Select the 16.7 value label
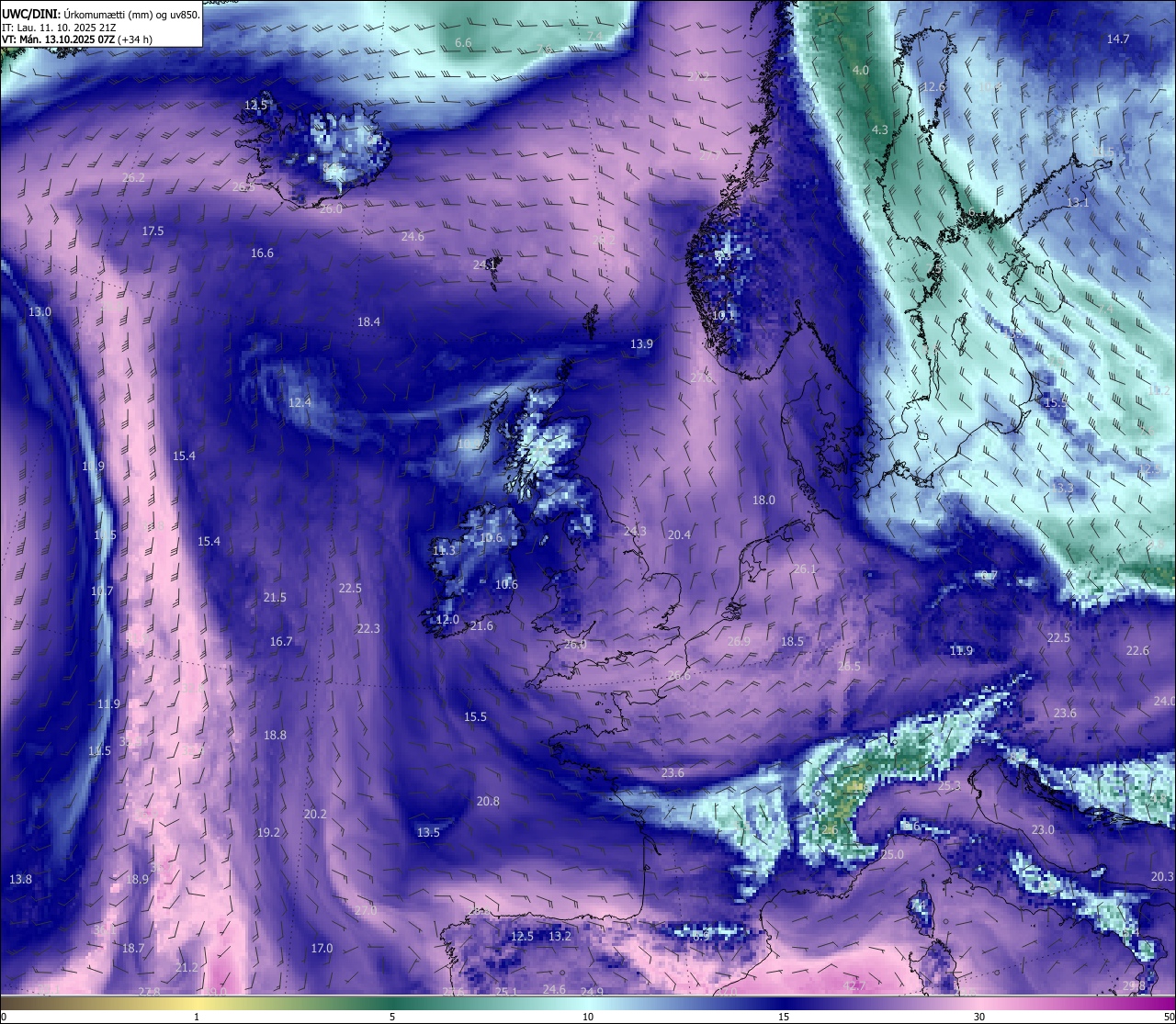Viewport: 1176px width, 1024px height. (x=281, y=641)
